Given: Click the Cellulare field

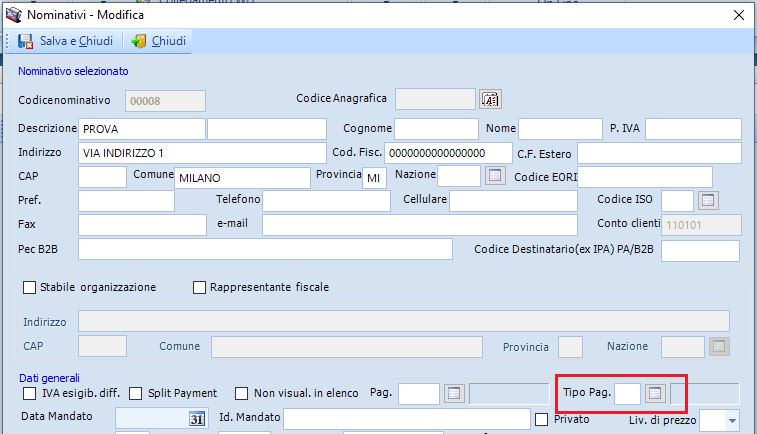Looking at the screenshot, I should pos(513,201).
